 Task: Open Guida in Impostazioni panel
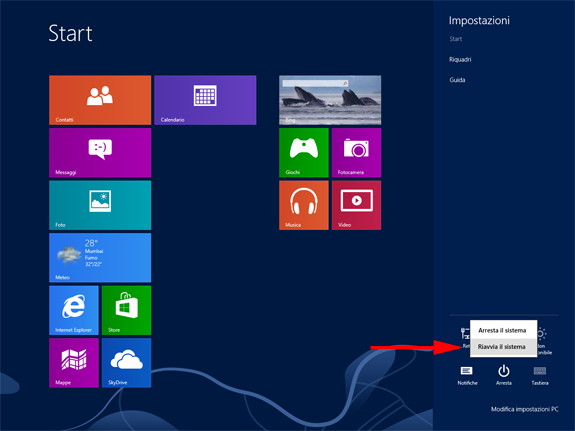(457, 80)
